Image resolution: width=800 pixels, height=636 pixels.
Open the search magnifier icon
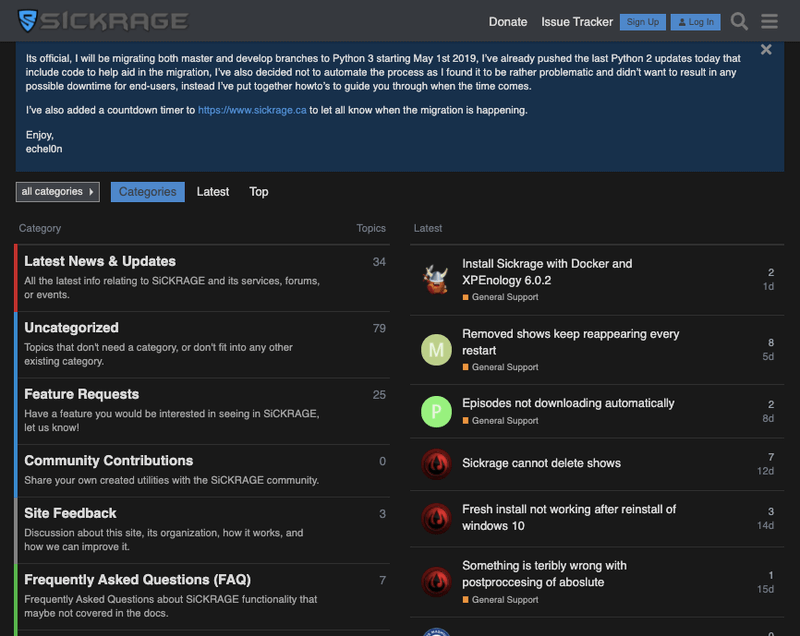coord(739,21)
